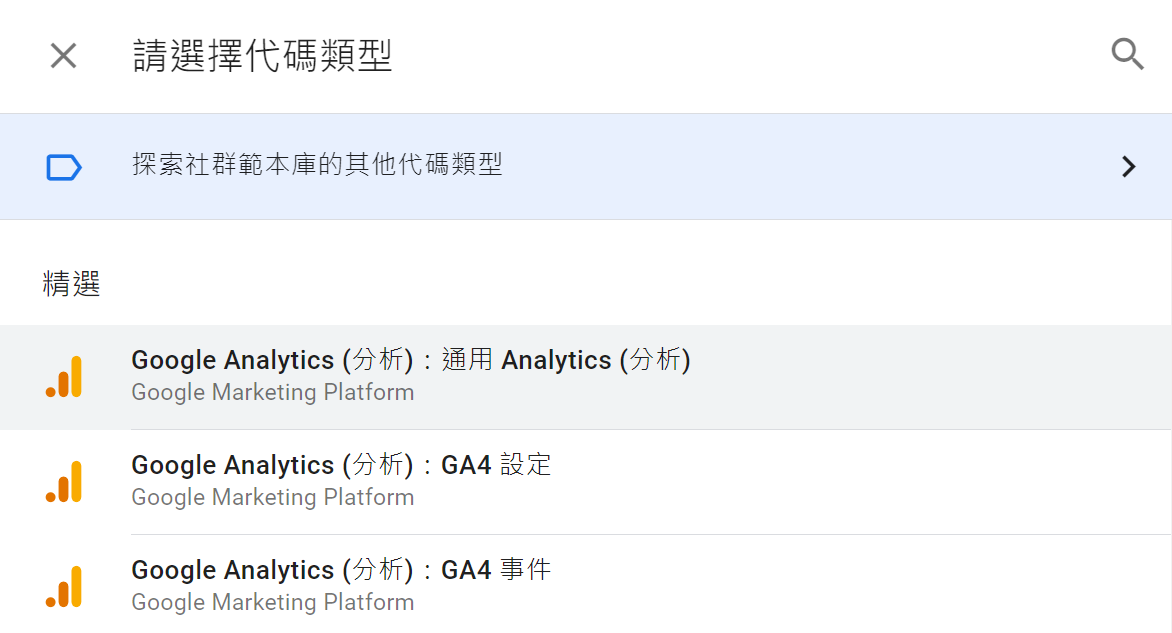Select Google Analytics GA4 設定 title
This screenshot has width=1172, height=633.
coord(341,465)
